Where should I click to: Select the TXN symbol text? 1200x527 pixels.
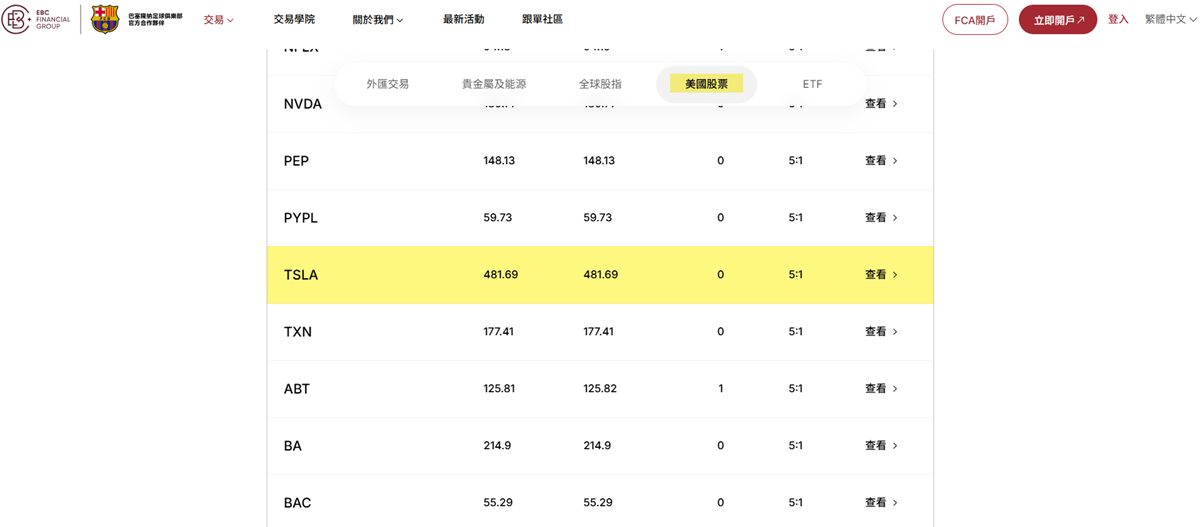point(298,332)
